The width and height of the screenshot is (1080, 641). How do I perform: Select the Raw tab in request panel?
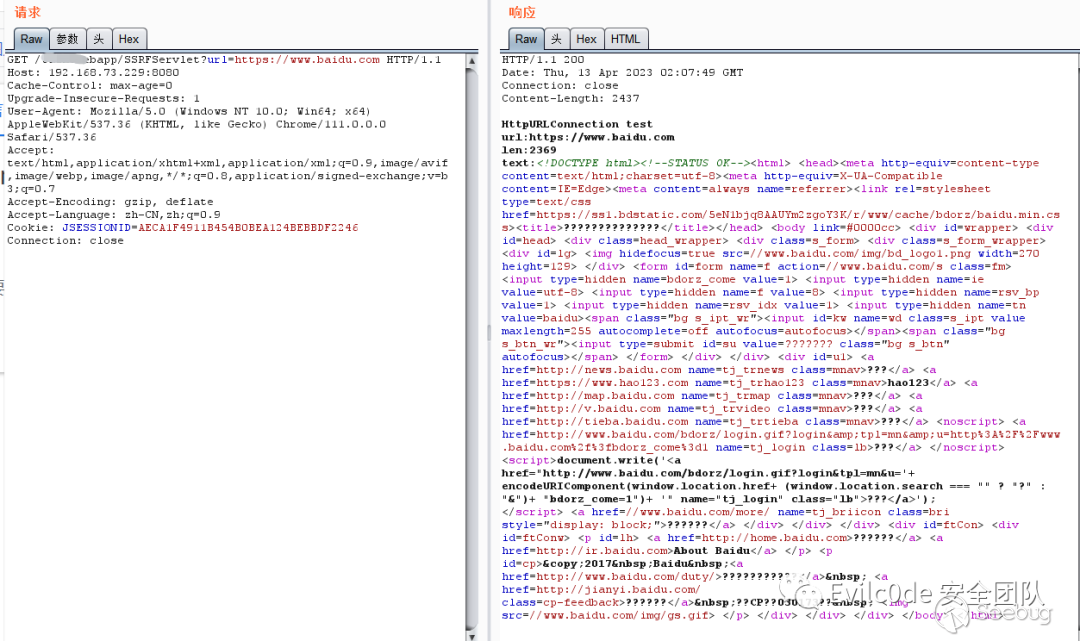tap(31, 39)
